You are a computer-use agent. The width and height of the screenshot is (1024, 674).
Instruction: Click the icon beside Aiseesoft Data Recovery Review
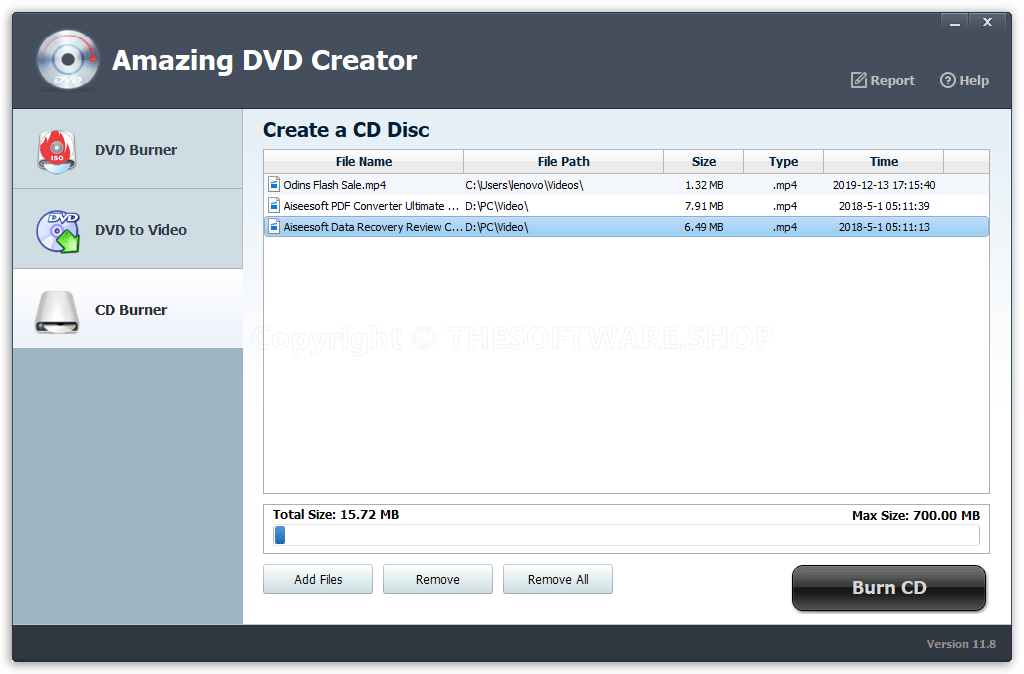pos(273,226)
